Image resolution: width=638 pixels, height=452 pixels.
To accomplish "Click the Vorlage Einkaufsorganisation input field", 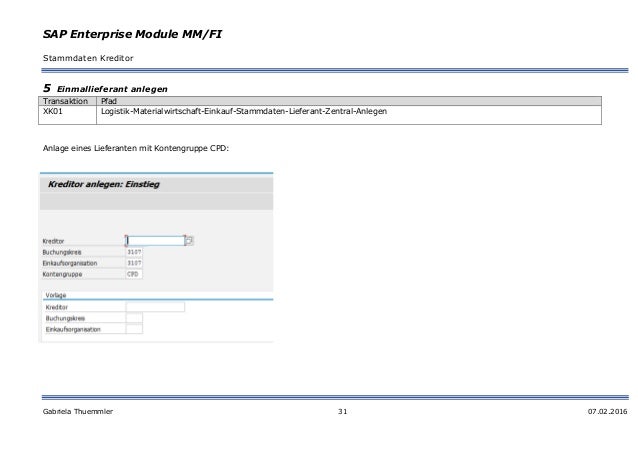I will click(x=134, y=329).
